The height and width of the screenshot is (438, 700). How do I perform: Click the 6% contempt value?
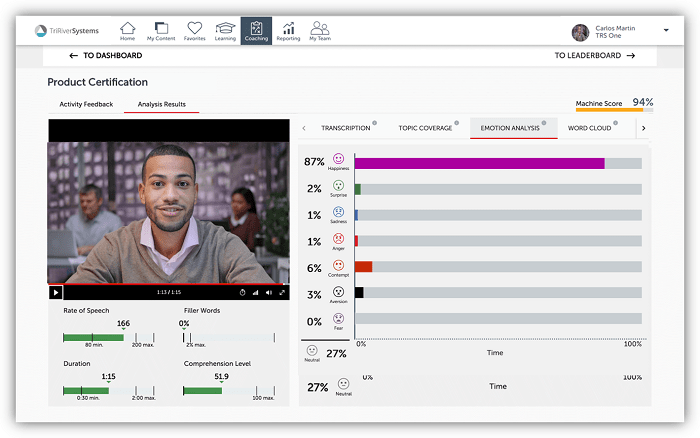314,268
